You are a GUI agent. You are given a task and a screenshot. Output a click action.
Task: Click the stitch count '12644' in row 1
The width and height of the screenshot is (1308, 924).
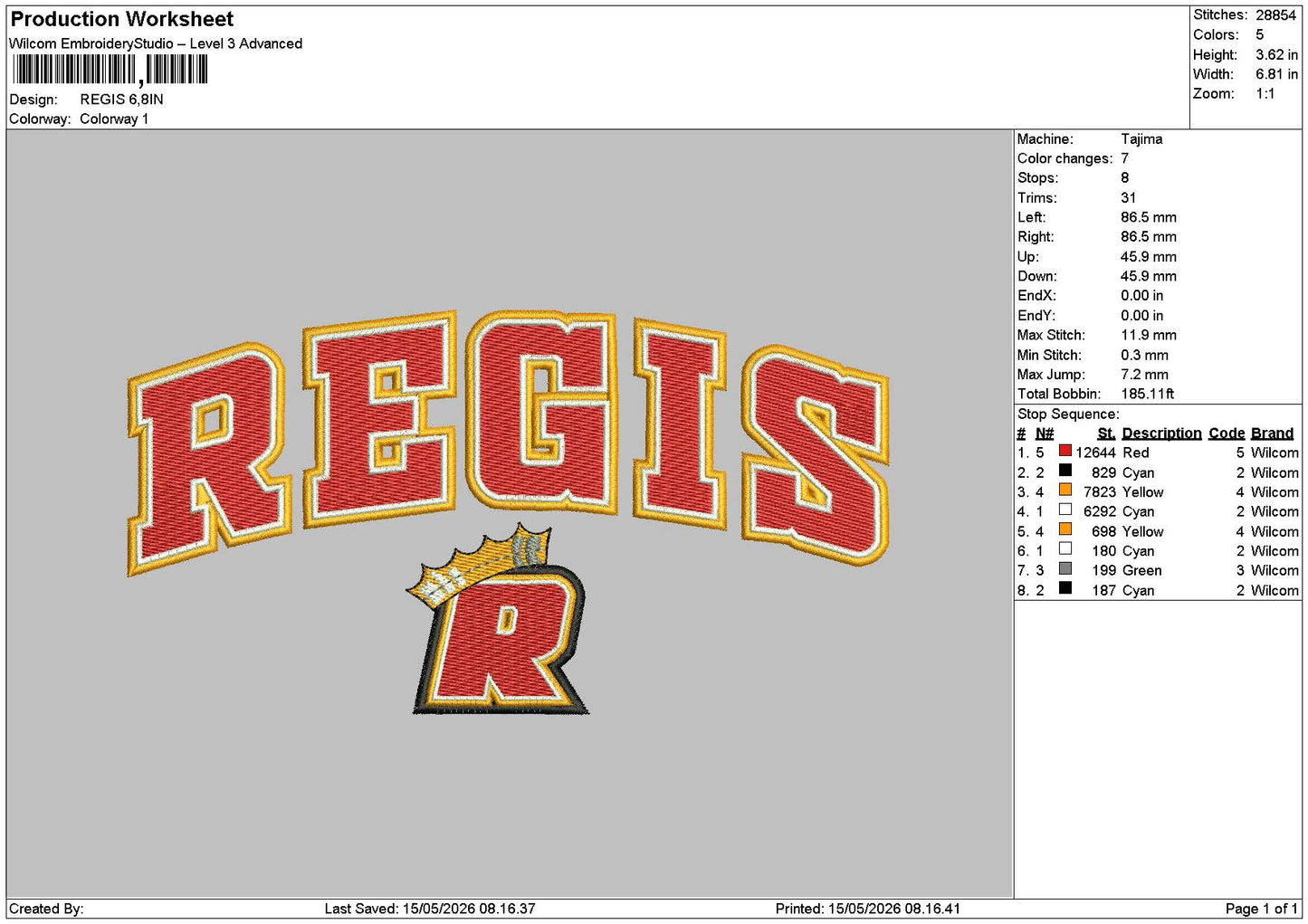(1095, 452)
